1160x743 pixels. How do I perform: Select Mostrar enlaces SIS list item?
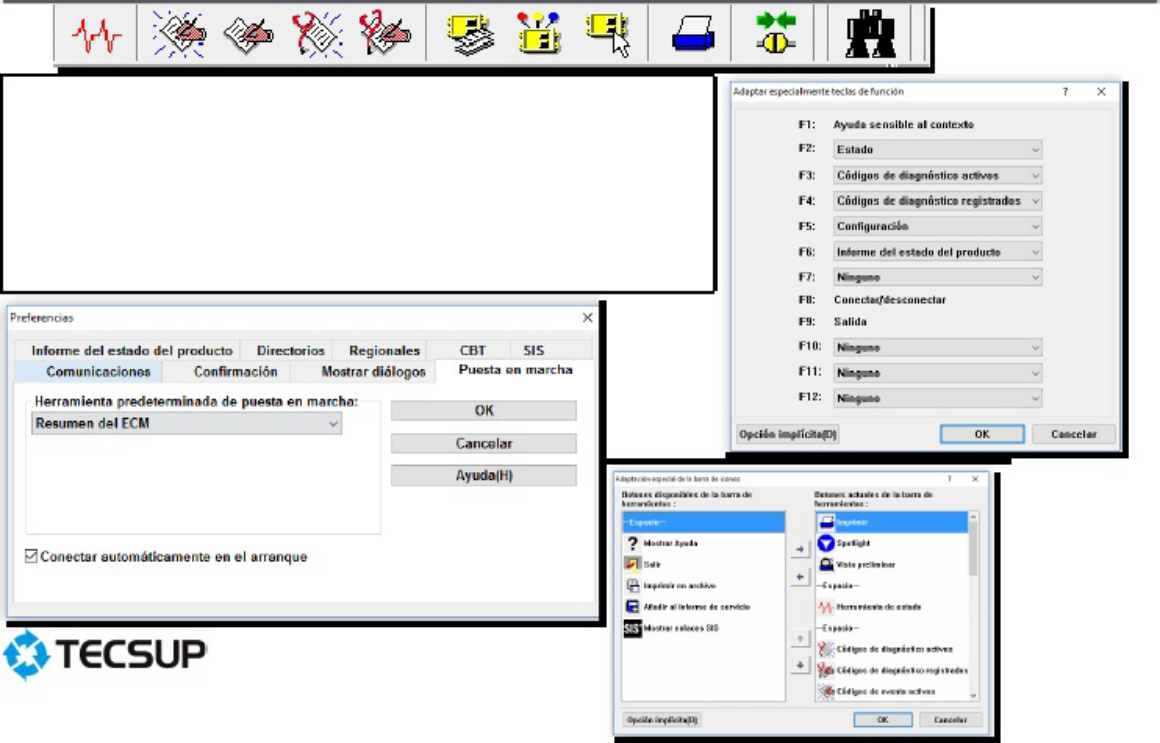703,628
